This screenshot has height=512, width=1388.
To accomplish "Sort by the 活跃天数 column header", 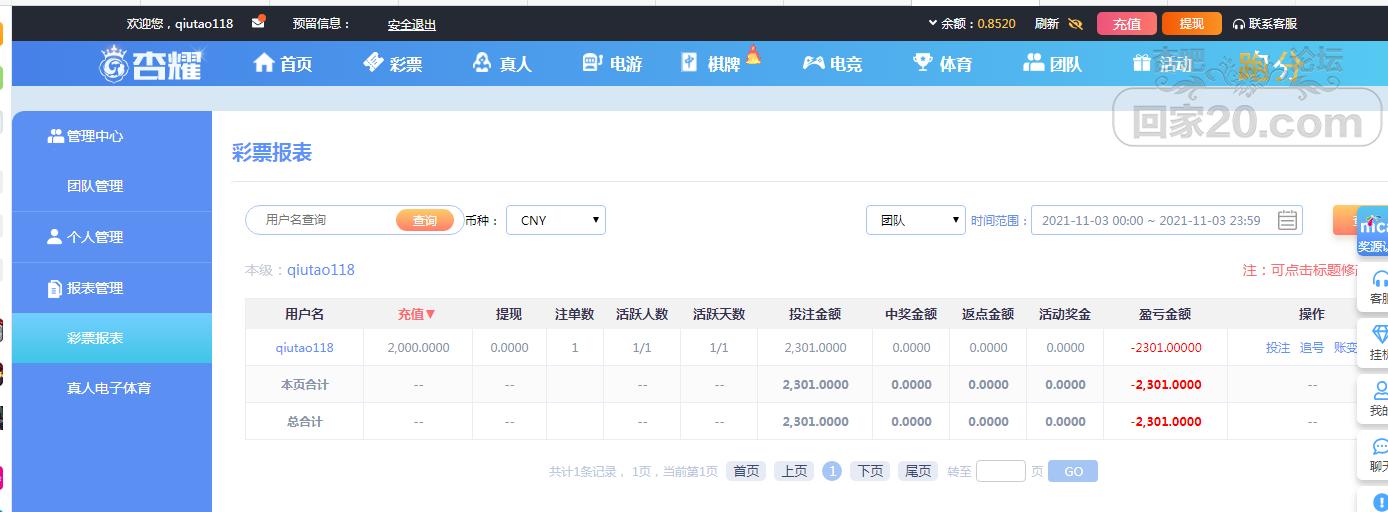I will pyautogui.click(x=719, y=314).
